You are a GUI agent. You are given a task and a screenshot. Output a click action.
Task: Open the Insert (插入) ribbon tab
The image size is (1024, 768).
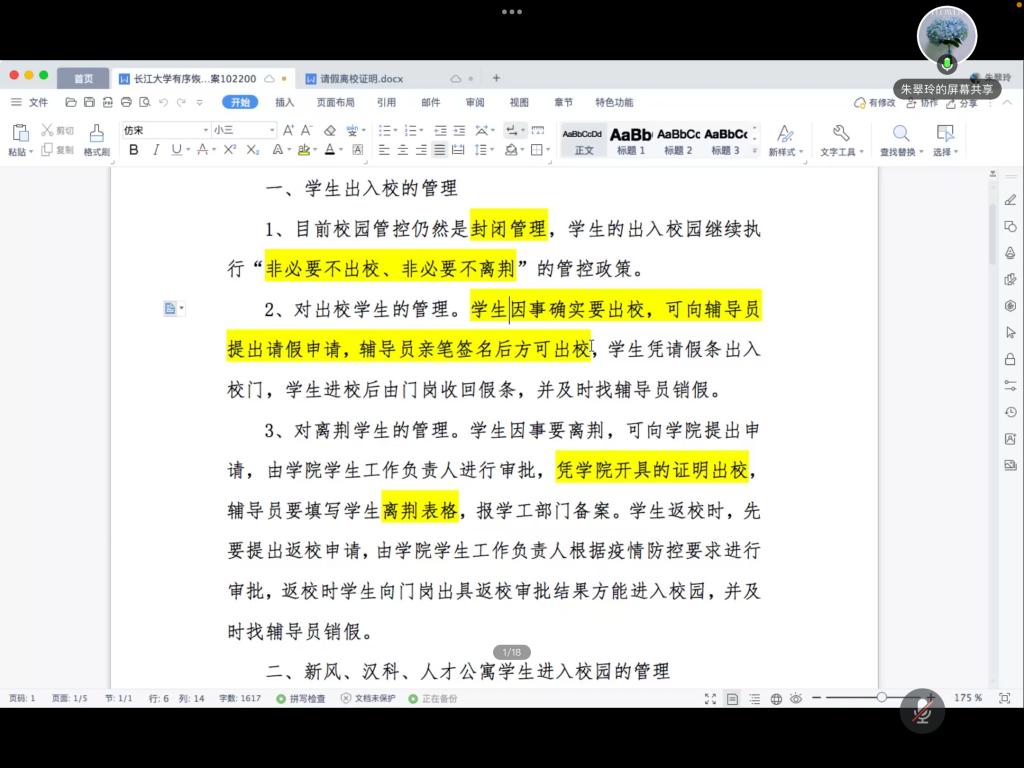click(285, 102)
